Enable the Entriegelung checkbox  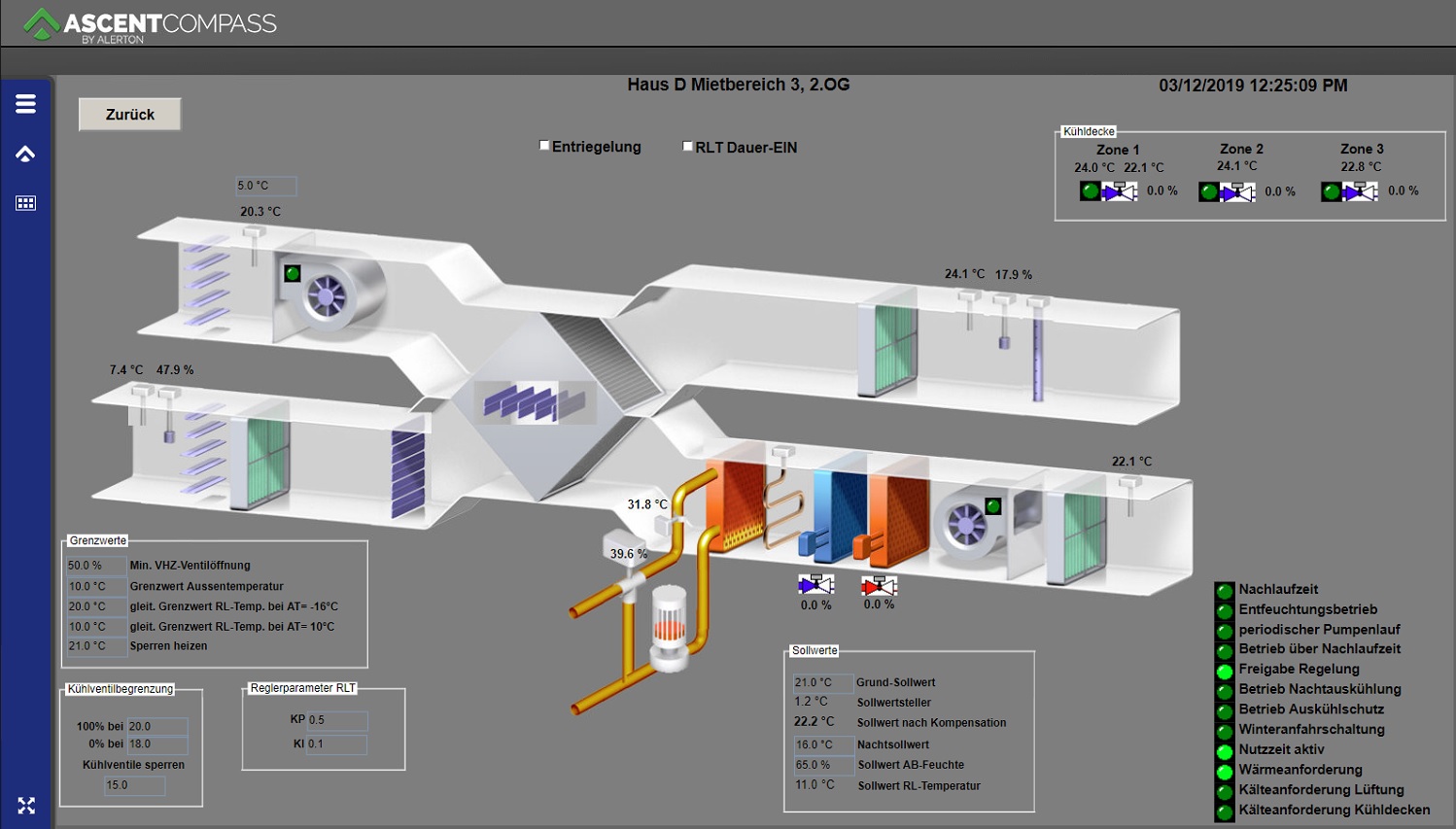click(545, 146)
